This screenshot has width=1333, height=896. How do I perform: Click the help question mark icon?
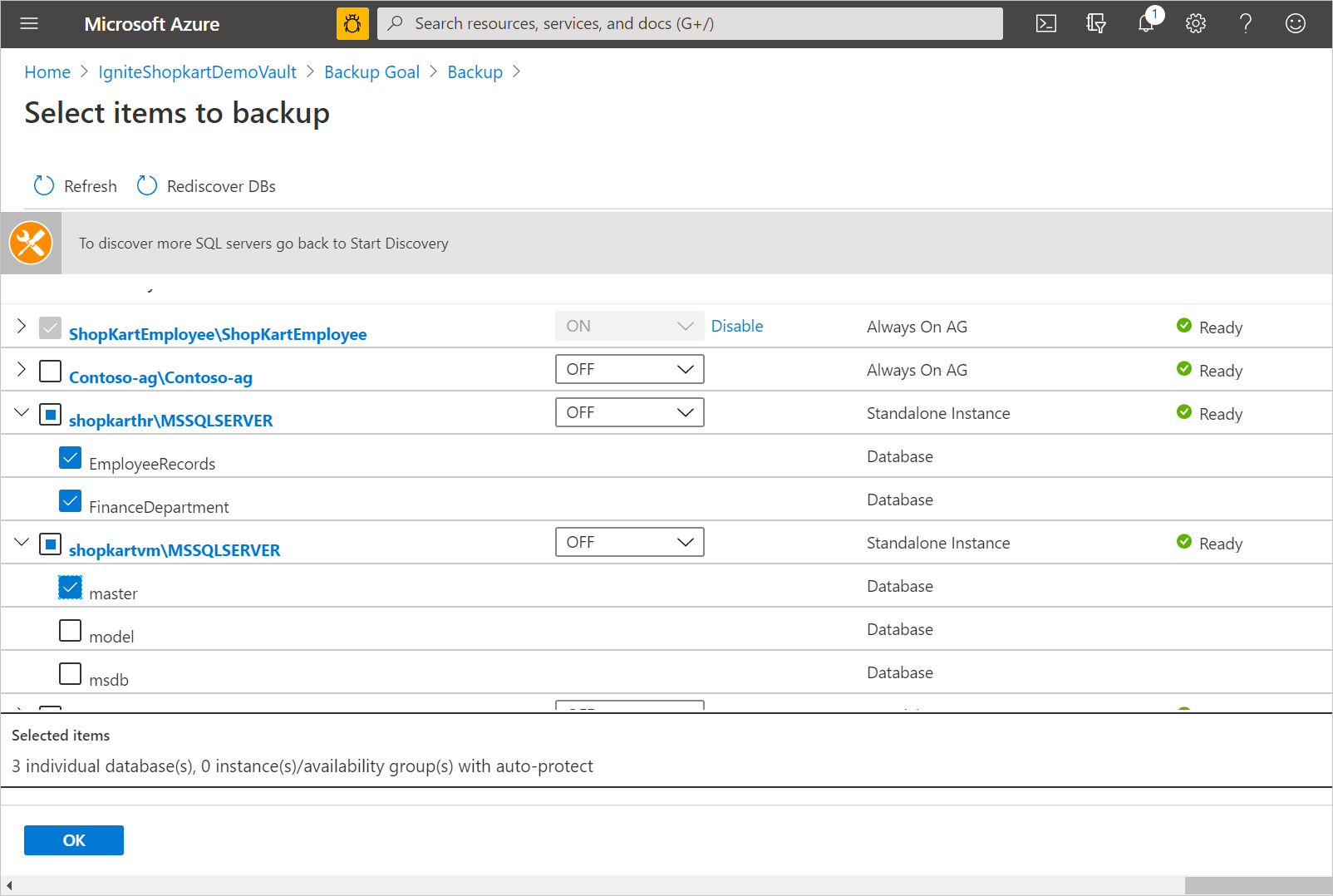point(1245,23)
